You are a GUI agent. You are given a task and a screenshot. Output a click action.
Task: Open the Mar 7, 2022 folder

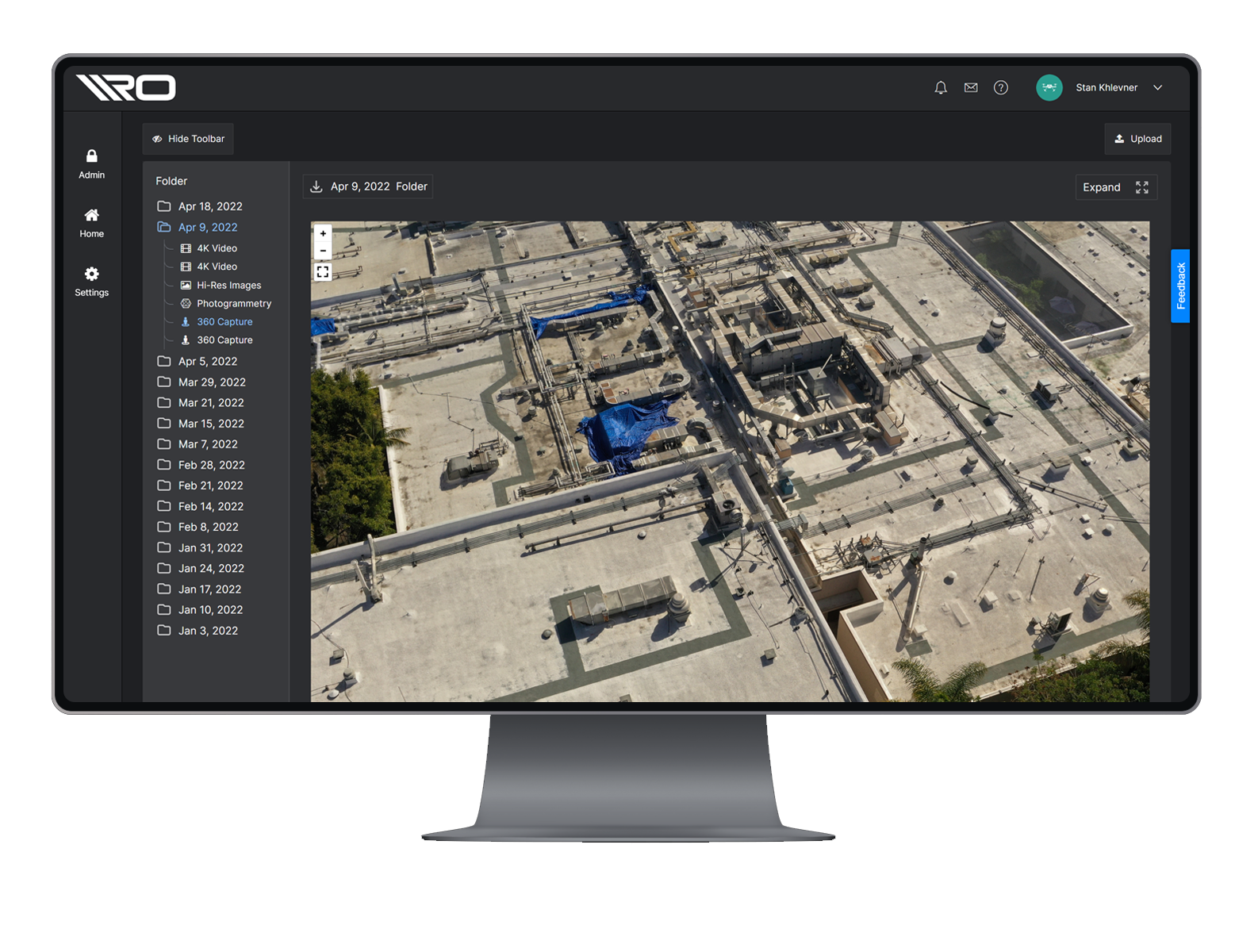198,444
